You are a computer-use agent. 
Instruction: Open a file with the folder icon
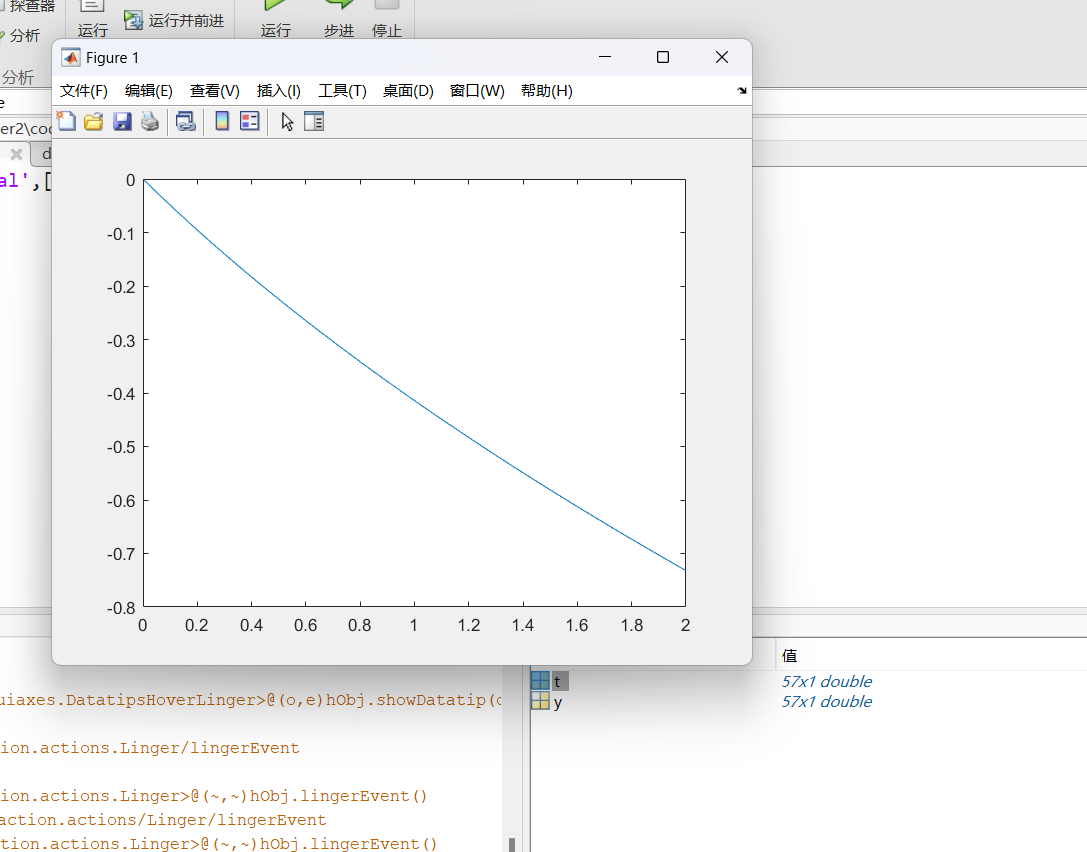(94, 122)
